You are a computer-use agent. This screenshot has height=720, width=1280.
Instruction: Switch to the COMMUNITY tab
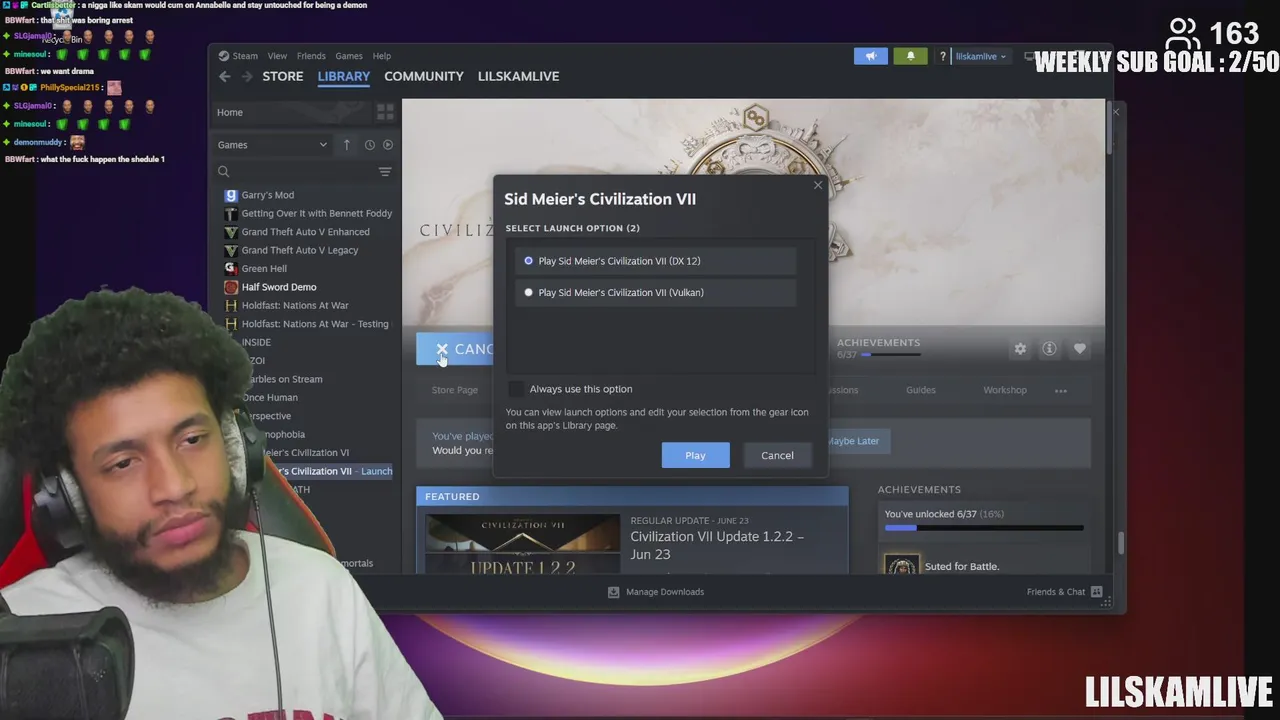coord(424,76)
